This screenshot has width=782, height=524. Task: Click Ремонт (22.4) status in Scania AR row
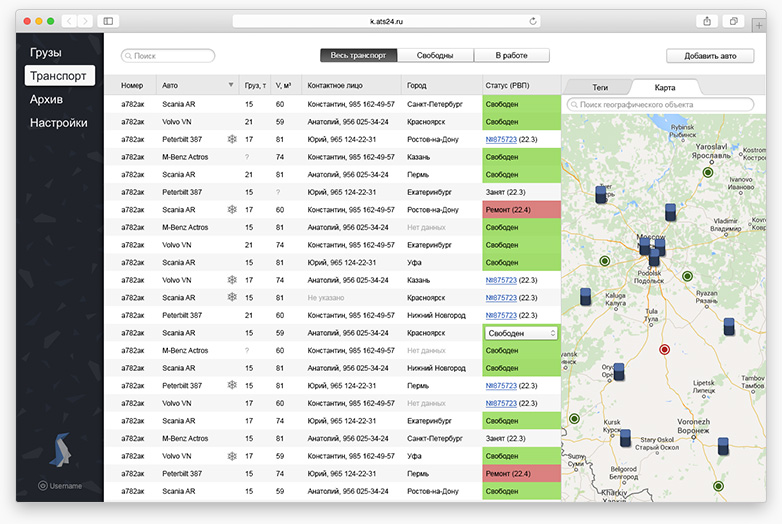(x=521, y=209)
